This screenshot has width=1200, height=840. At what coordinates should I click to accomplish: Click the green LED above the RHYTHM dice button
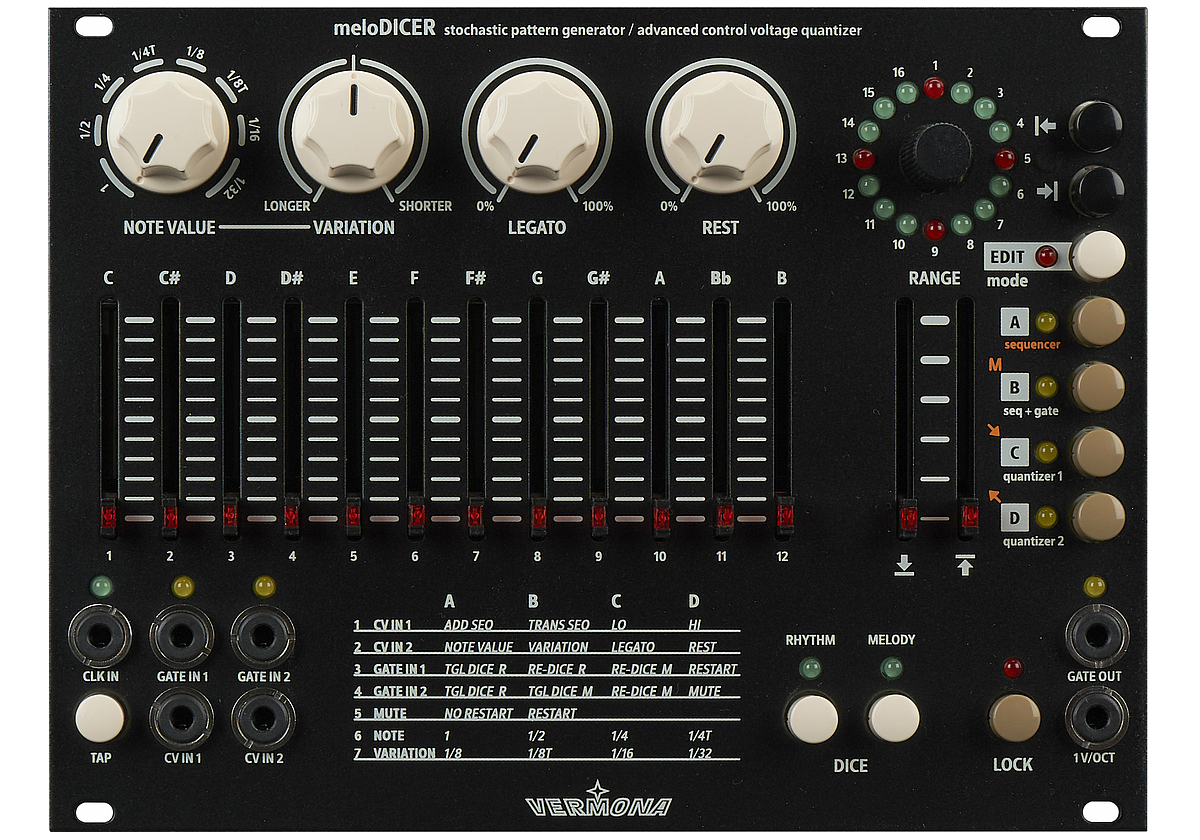(x=811, y=668)
